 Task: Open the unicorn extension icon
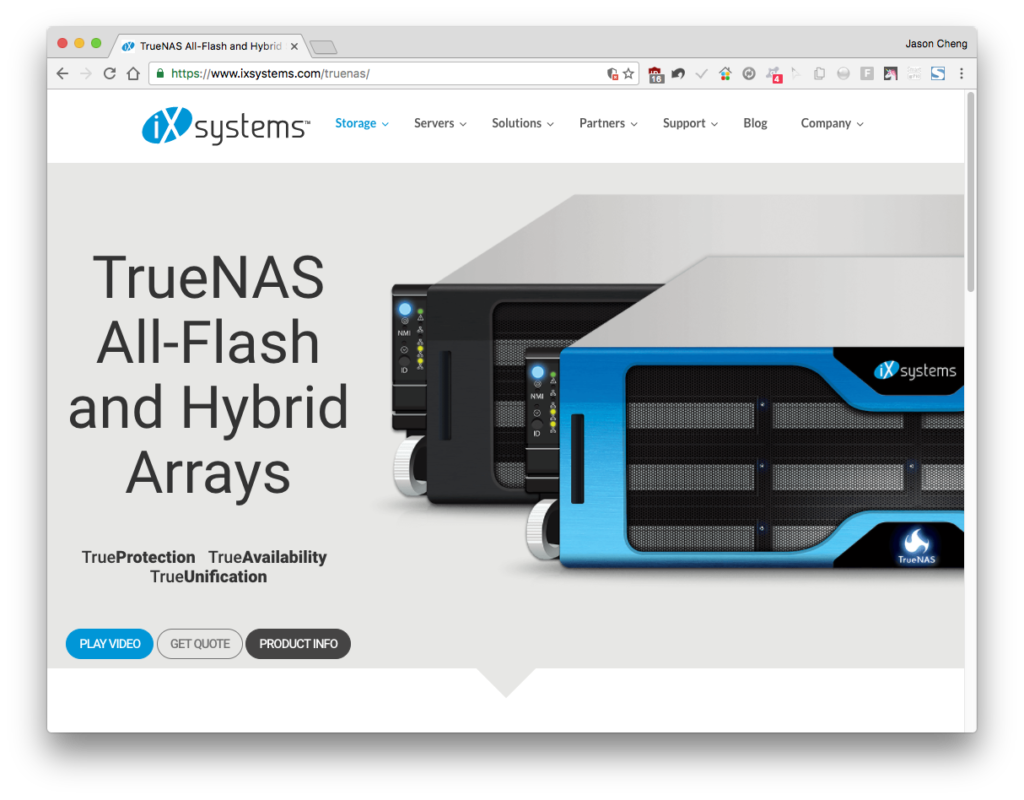(x=890, y=74)
